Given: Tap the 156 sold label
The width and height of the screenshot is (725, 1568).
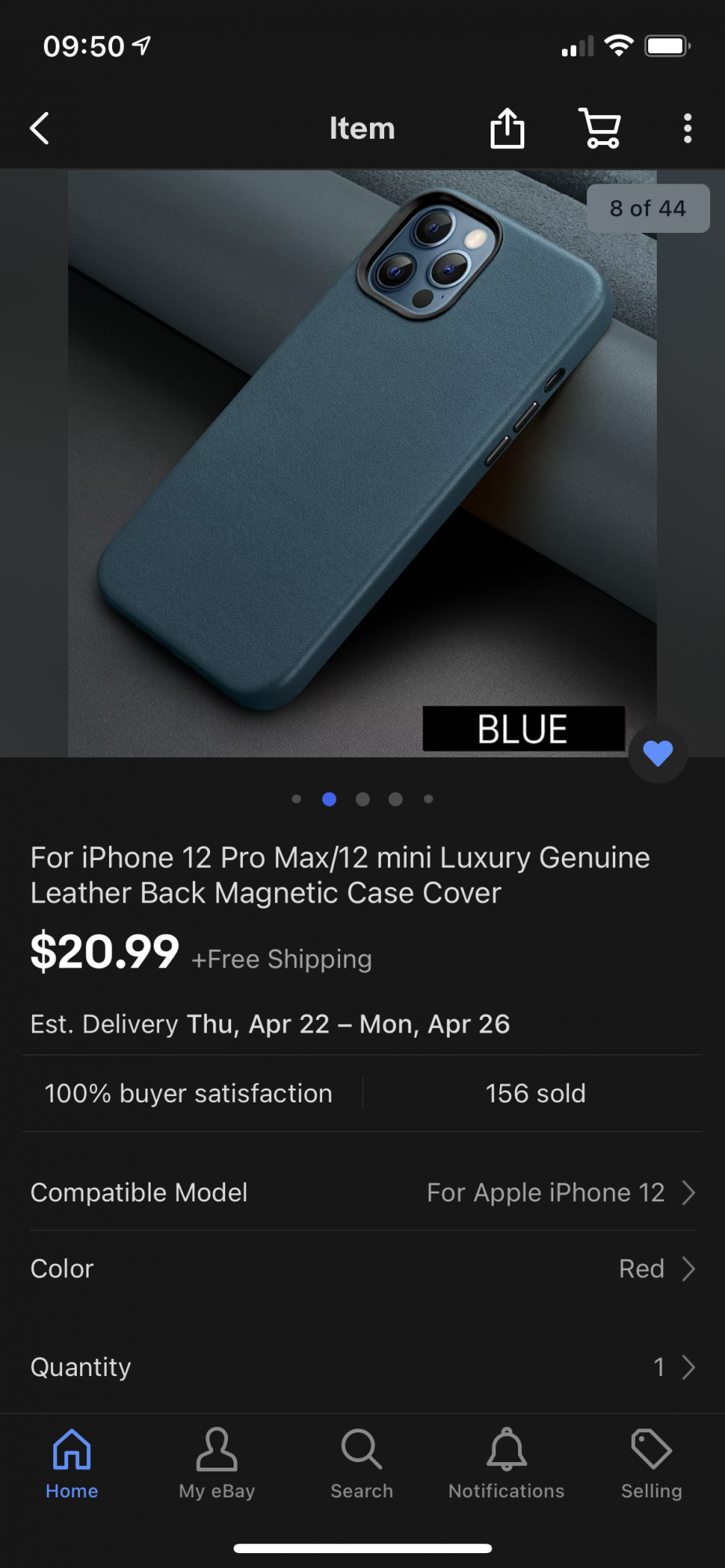Looking at the screenshot, I should point(535,1093).
